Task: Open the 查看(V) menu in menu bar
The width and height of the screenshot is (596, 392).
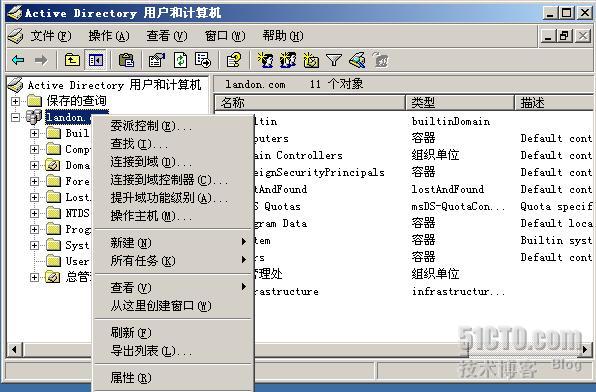Action: (167, 36)
